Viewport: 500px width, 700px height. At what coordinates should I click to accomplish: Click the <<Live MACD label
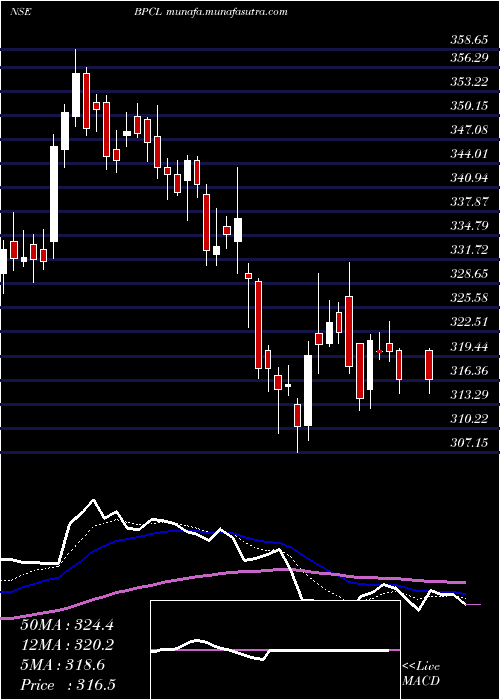[x=421, y=674]
